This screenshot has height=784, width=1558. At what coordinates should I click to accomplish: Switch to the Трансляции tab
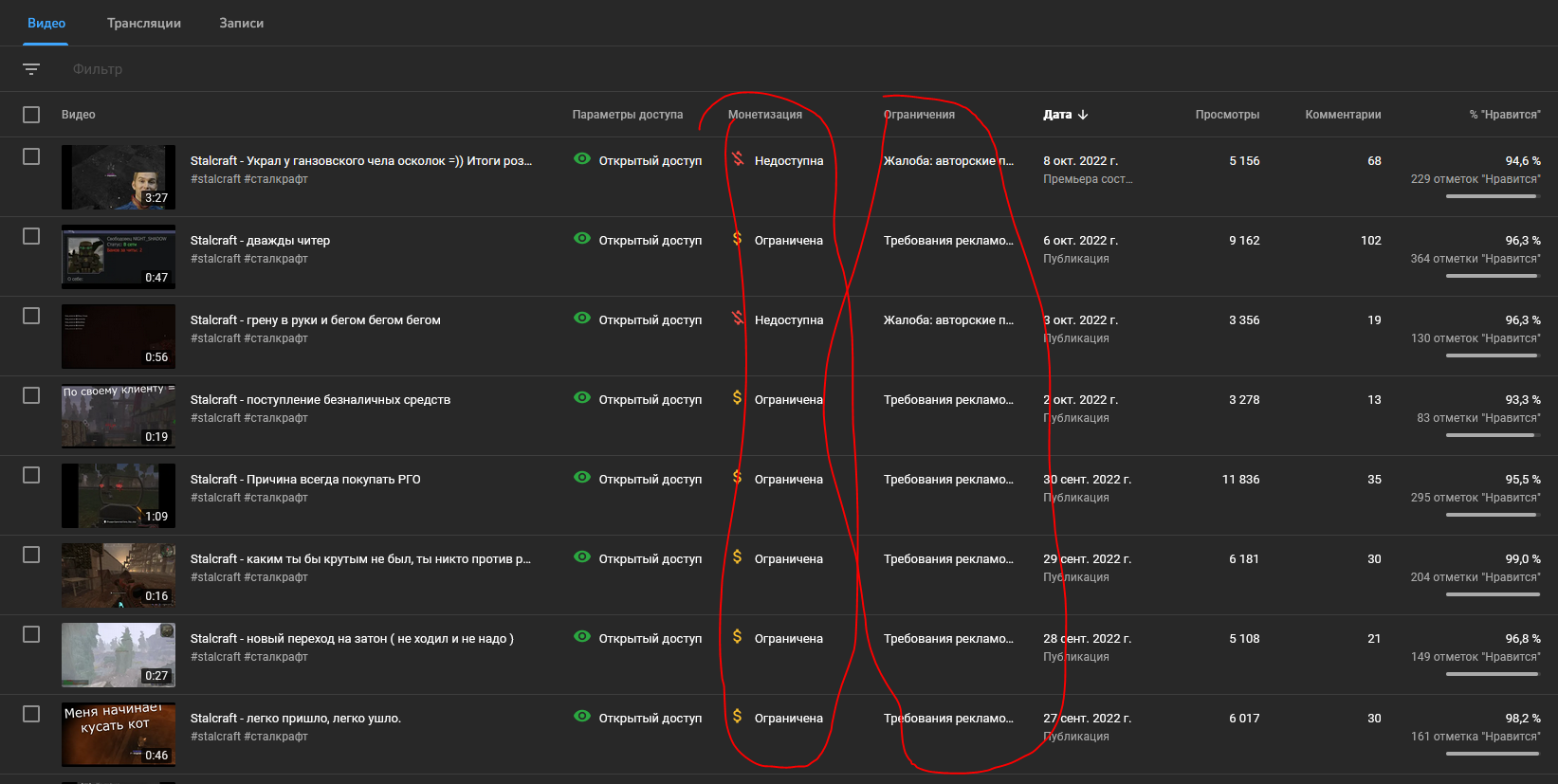point(144,23)
